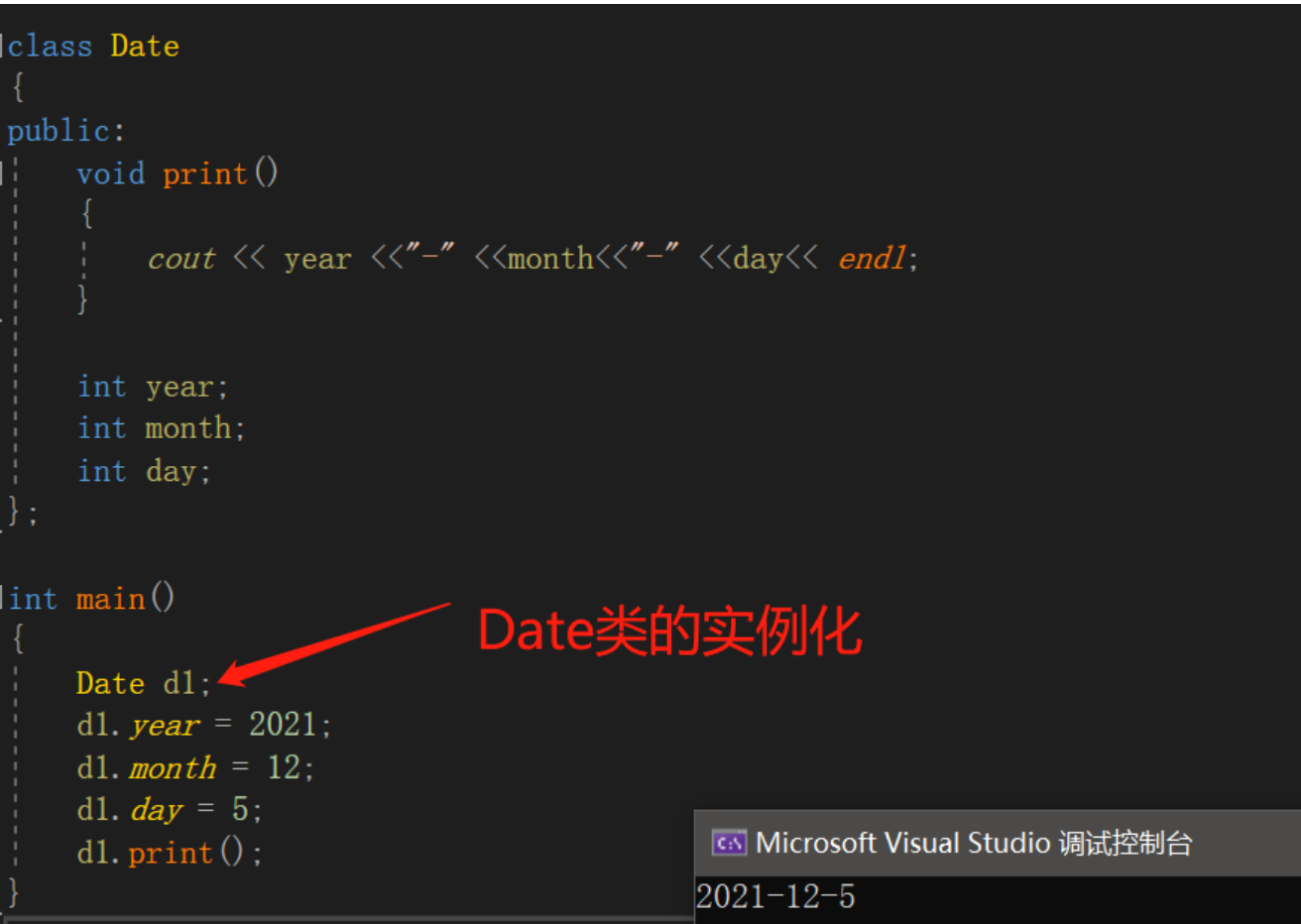Click the console output 2021-12-5
Viewport: 1301px width, 924px height.
[x=774, y=897]
